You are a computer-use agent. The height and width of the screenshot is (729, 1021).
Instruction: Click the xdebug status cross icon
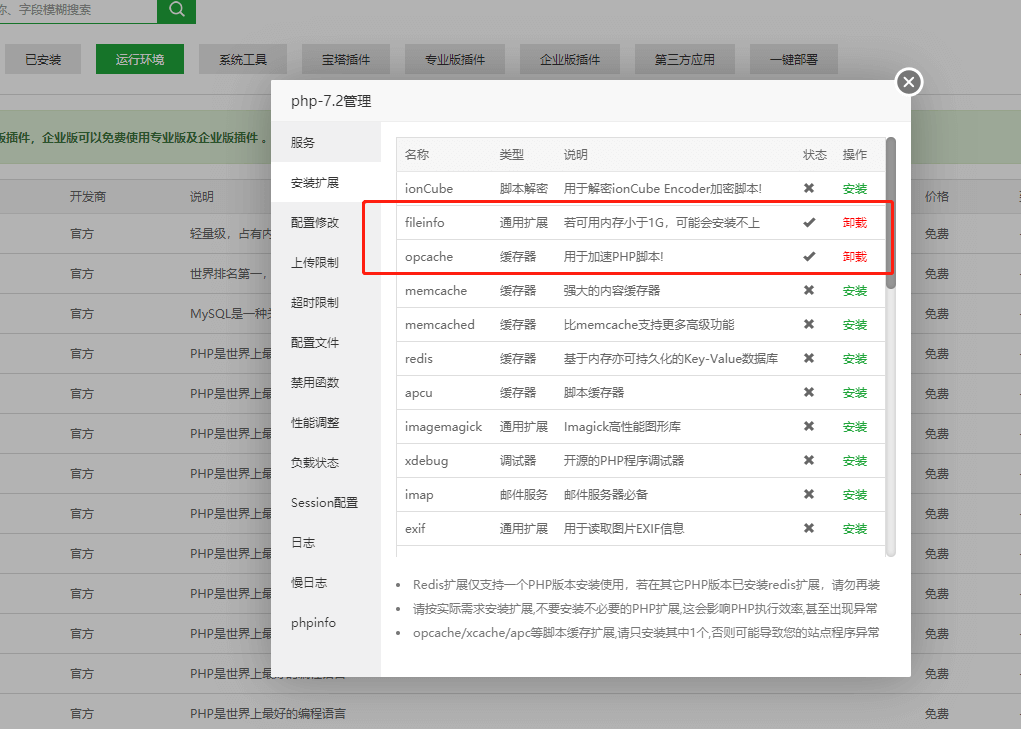[x=809, y=460]
